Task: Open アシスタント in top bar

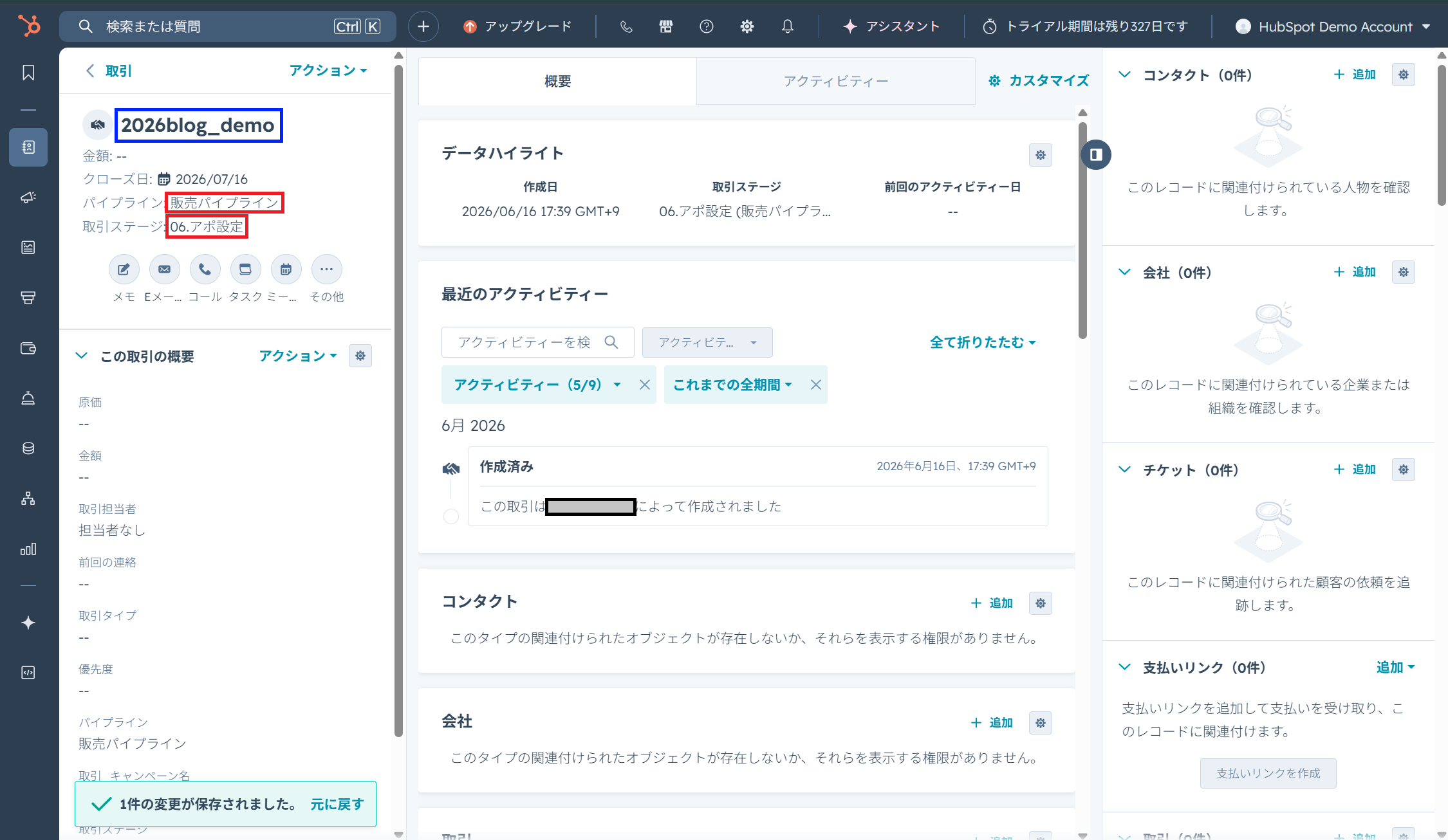Action: click(x=891, y=26)
